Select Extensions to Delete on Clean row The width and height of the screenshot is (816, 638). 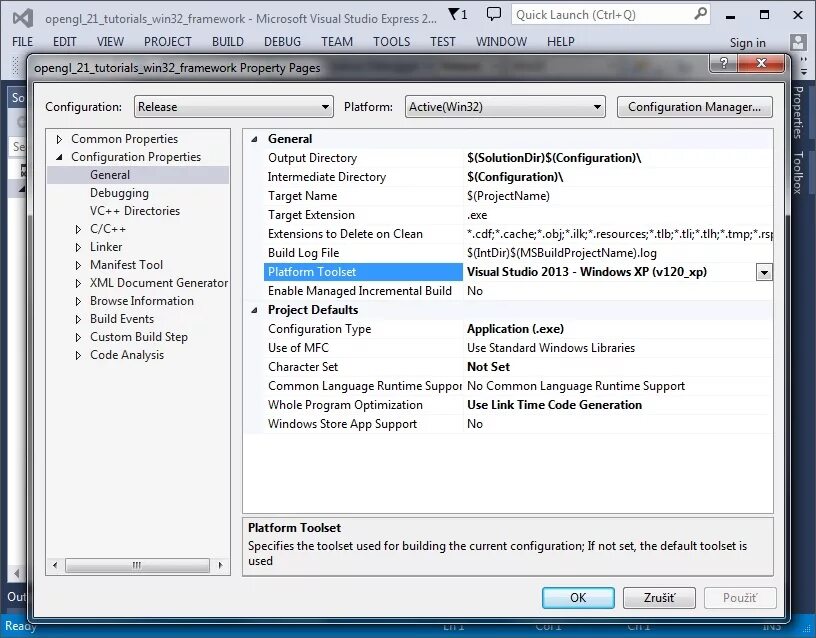tap(518, 234)
